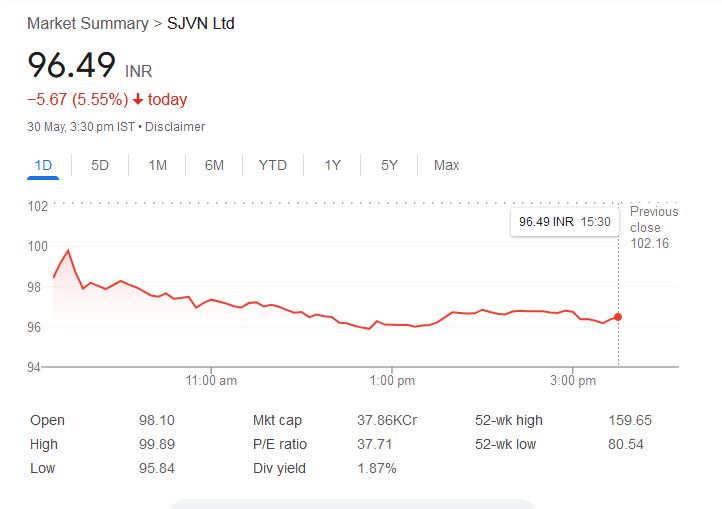Select the 1D time range tab
Screen dimensions: 722x509
43,165
